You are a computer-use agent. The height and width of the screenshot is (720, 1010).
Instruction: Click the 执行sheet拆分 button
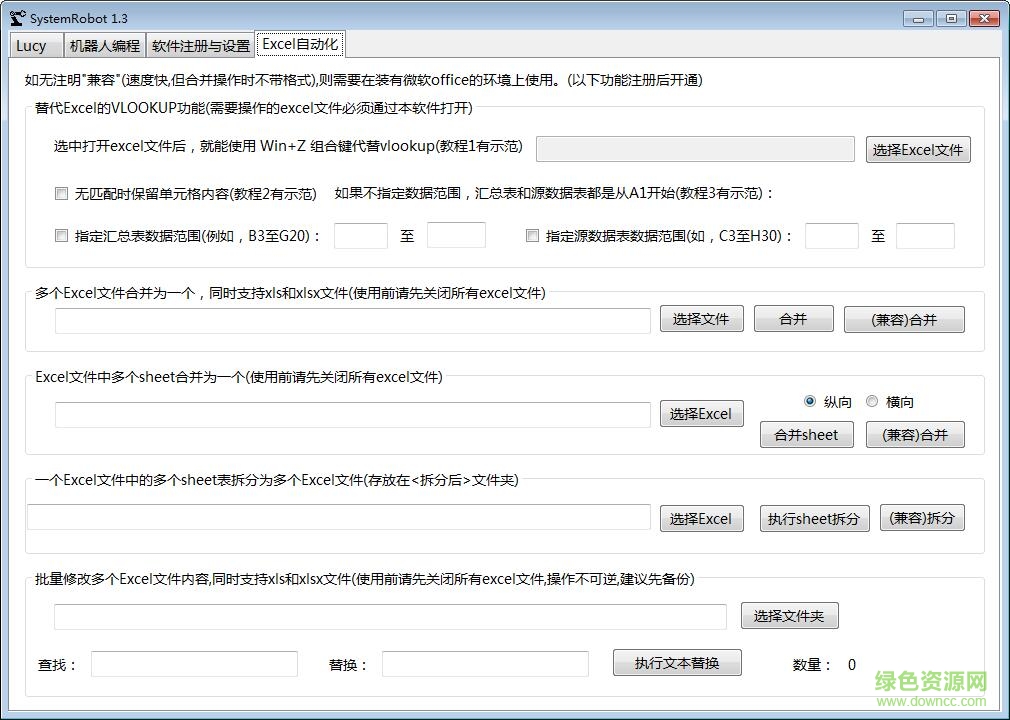[x=814, y=517]
